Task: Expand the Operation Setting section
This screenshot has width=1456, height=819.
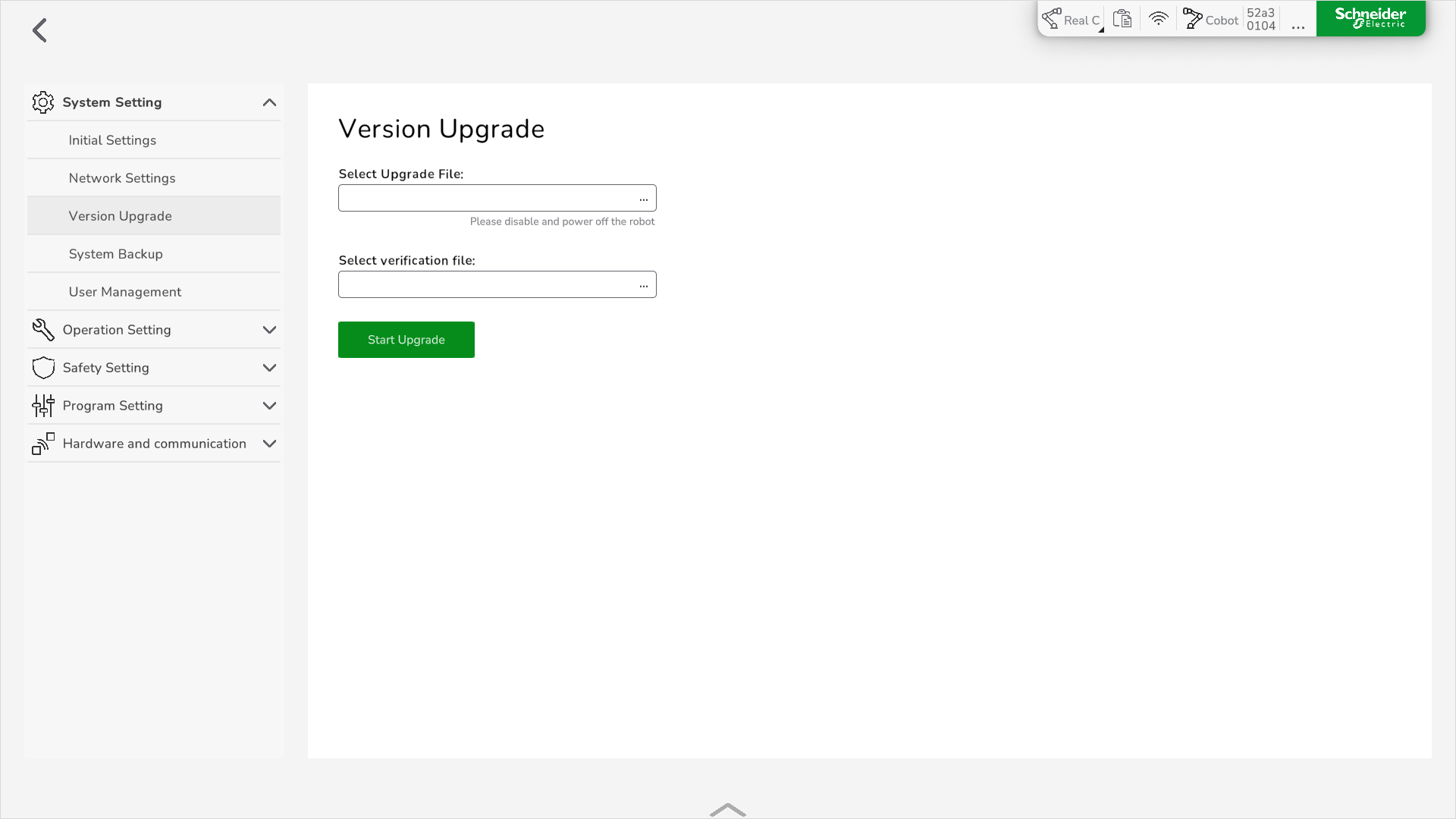Action: pos(269,330)
